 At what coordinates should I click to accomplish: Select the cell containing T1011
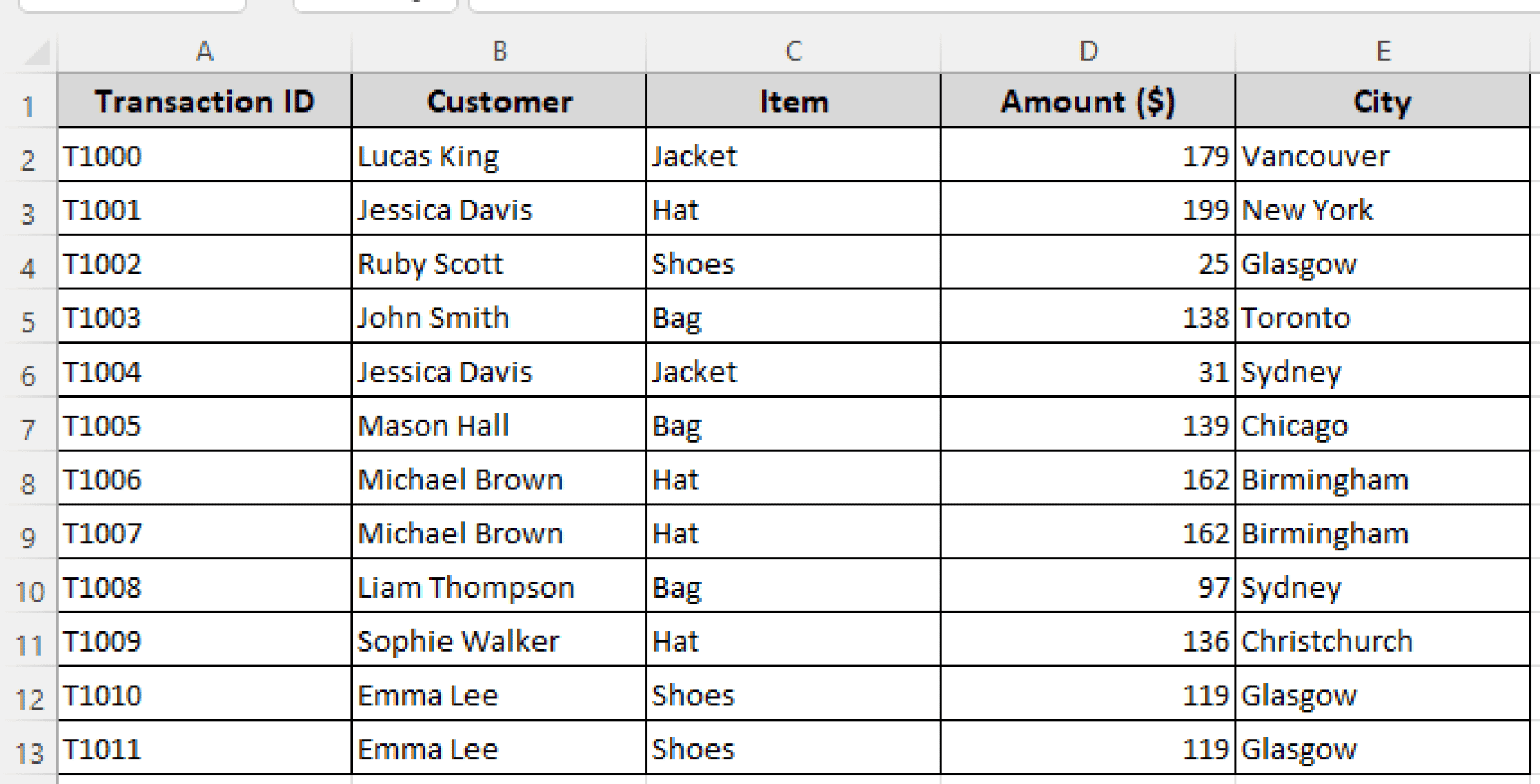(x=203, y=748)
